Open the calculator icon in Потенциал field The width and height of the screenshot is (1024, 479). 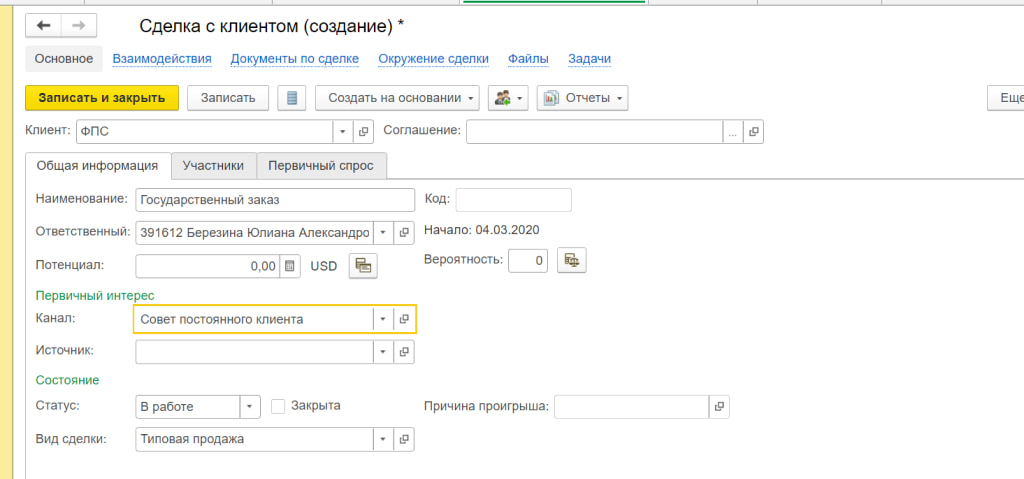pos(290,266)
